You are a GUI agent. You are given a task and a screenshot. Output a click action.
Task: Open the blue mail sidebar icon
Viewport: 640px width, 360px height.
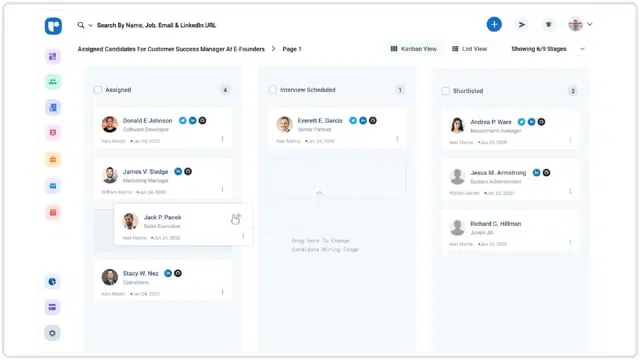click(x=53, y=186)
